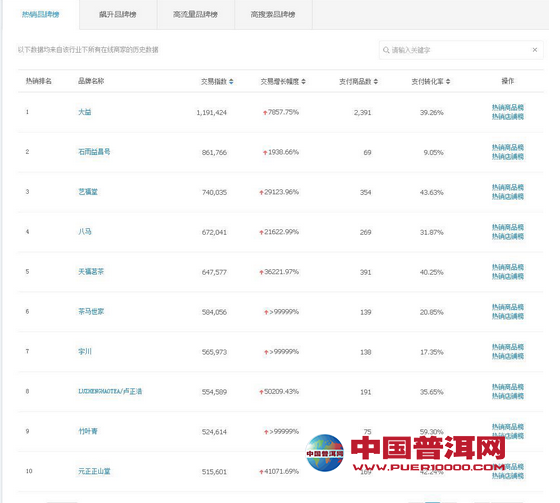Open brand 艺福堂 in rank 3
560x503 pixels.
(88, 192)
